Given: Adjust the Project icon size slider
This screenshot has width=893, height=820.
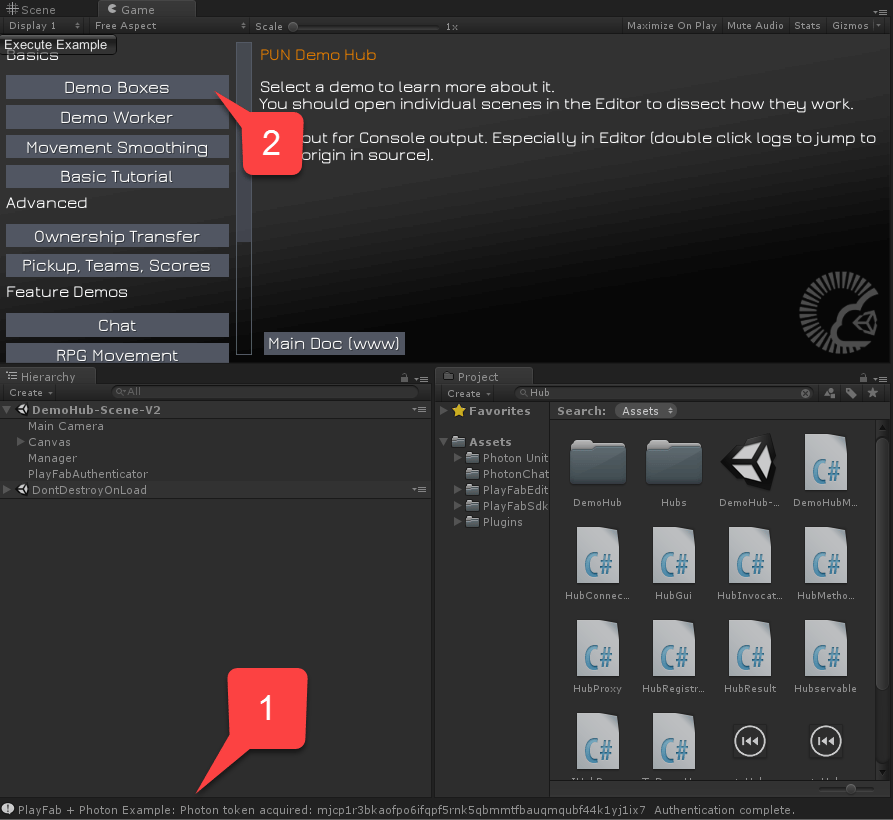Looking at the screenshot, I should tap(850, 789).
